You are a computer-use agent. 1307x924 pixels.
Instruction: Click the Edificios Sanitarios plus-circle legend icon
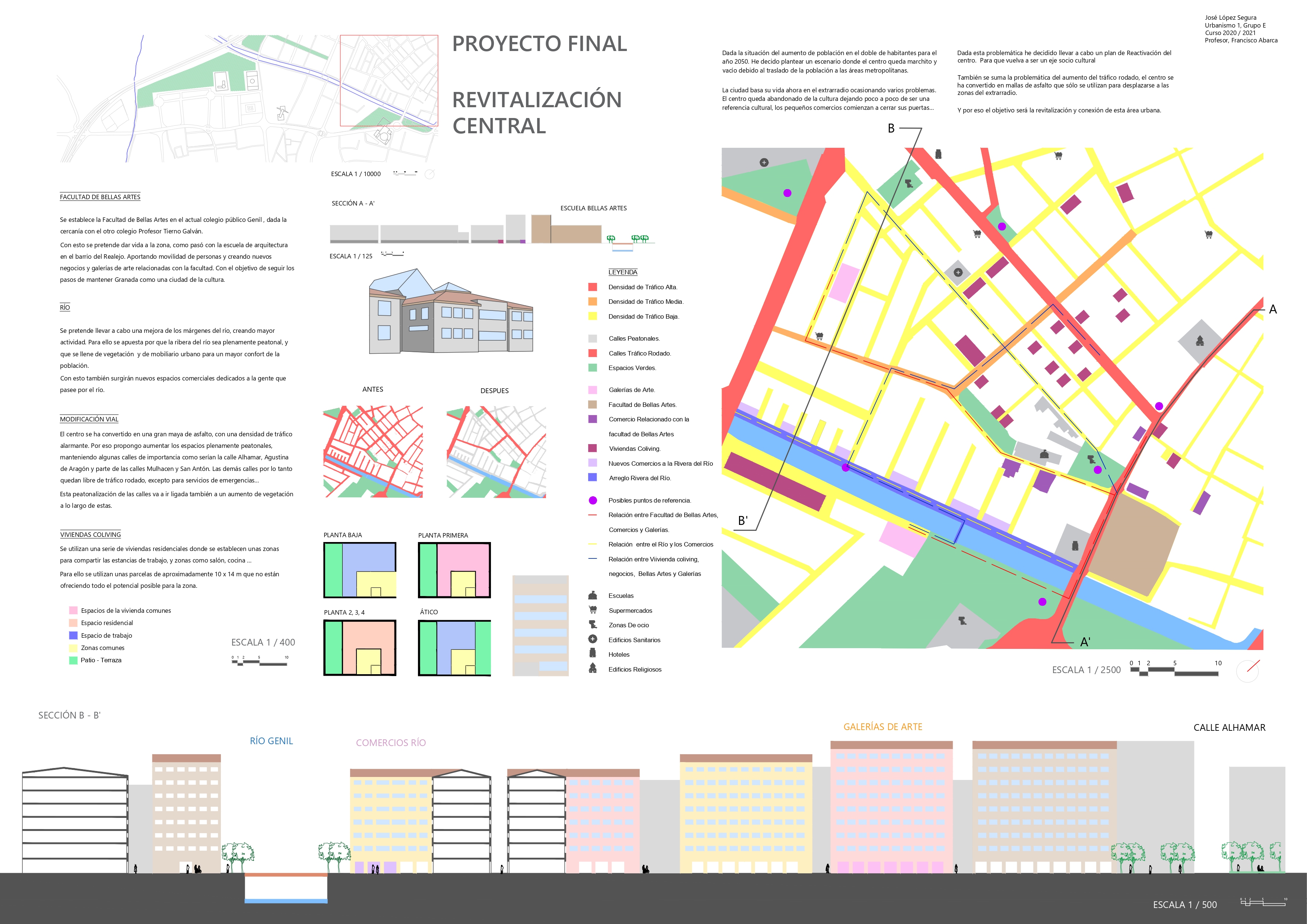(593, 640)
